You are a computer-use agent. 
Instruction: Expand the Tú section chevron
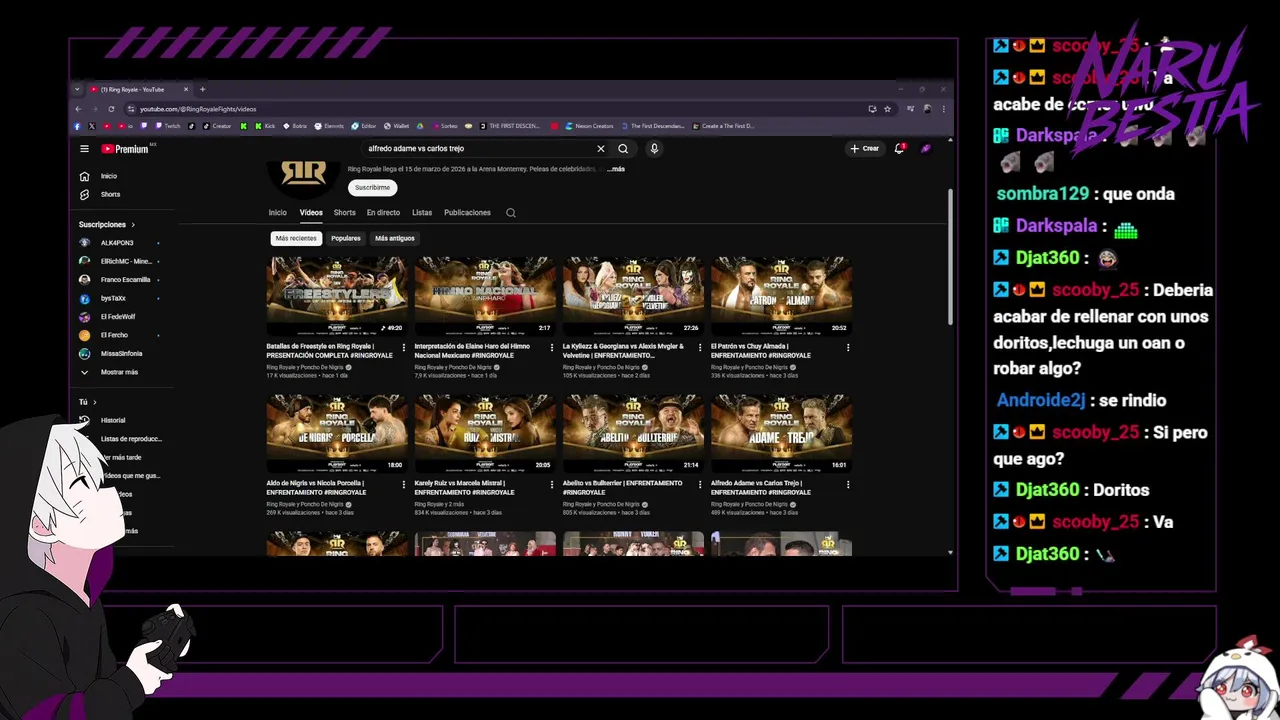[x=94, y=402]
